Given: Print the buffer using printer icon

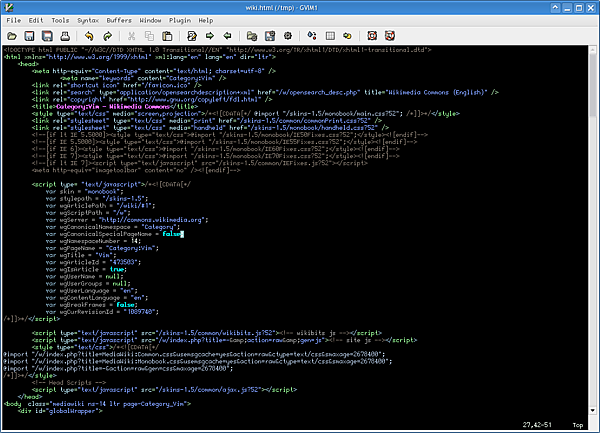Looking at the screenshot, I should pyautogui.click(x=64, y=35).
